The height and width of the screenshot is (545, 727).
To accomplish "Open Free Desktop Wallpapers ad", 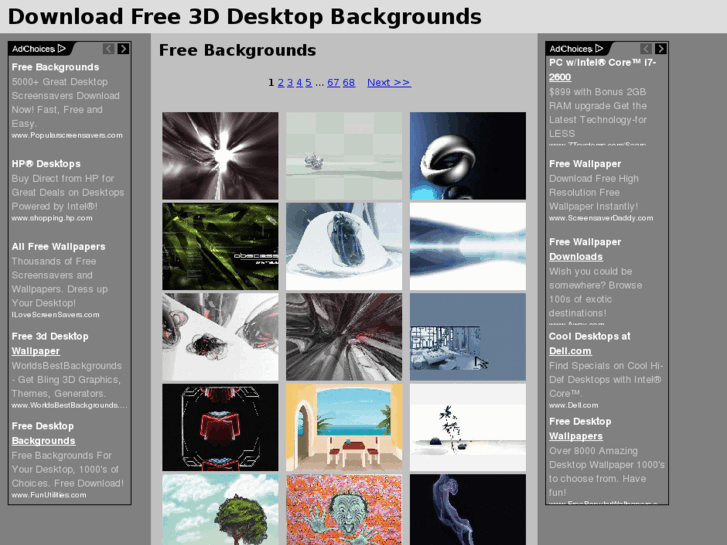I will (580, 429).
